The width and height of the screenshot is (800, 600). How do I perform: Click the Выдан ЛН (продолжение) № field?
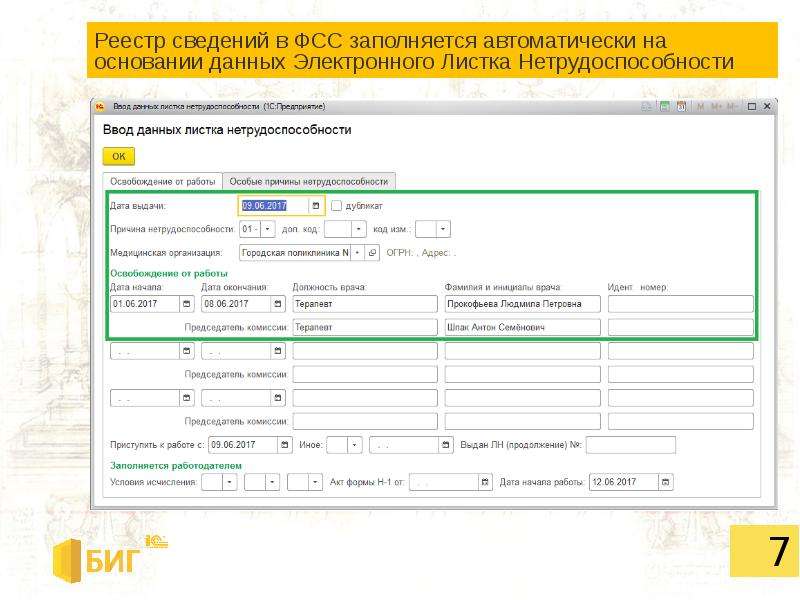point(631,445)
